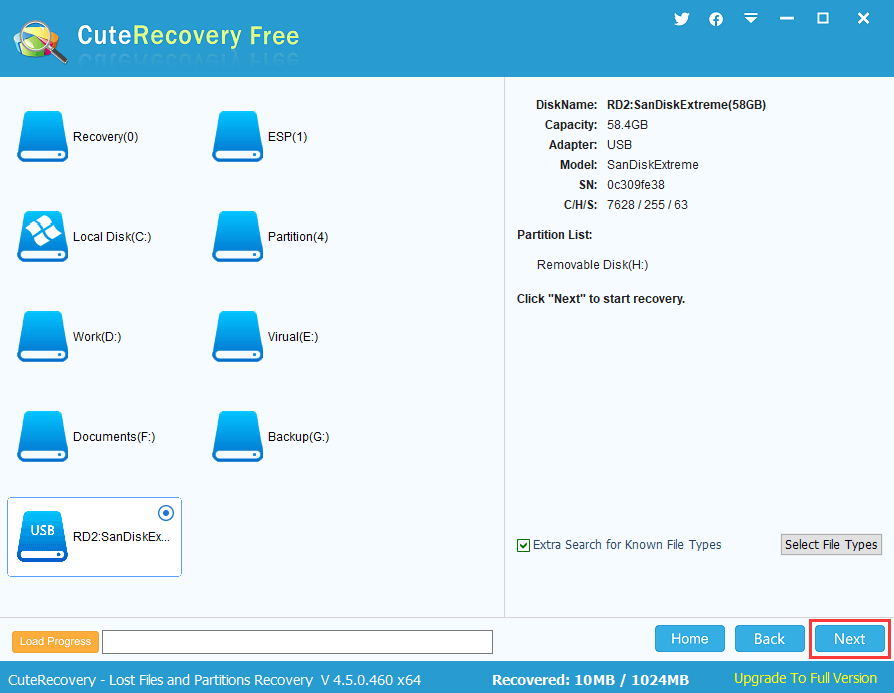The width and height of the screenshot is (894, 693).
Task: Click the RD2:SanDisk USB drive icon
Action: [42, 537]
